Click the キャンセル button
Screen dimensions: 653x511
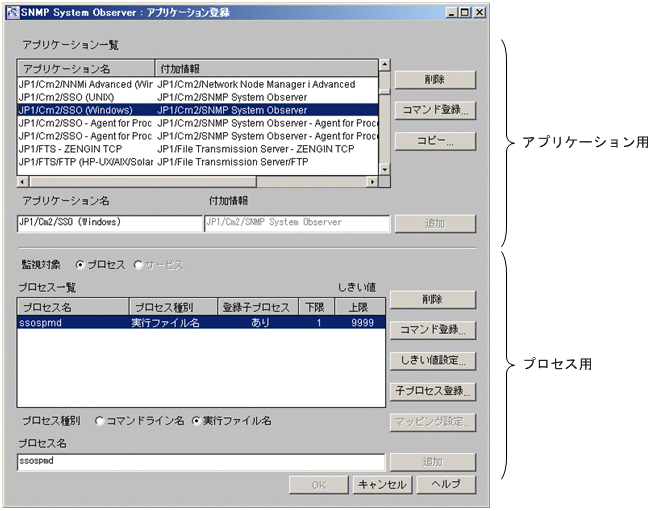pos(382,485)
